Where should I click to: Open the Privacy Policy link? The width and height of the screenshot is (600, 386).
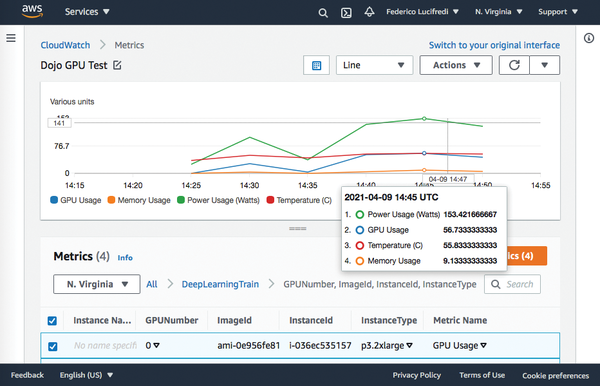coord(417,375)
